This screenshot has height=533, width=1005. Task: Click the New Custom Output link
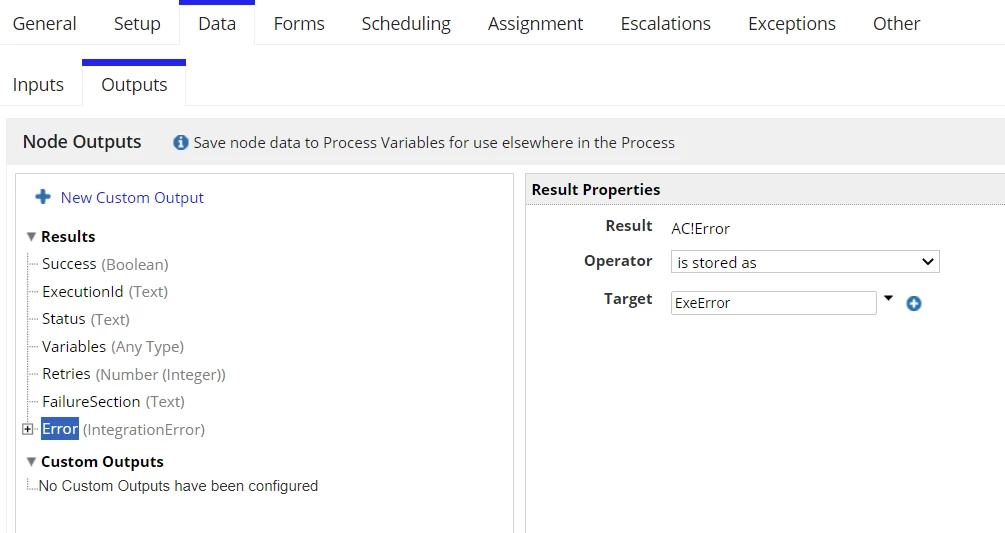point(132,197)
